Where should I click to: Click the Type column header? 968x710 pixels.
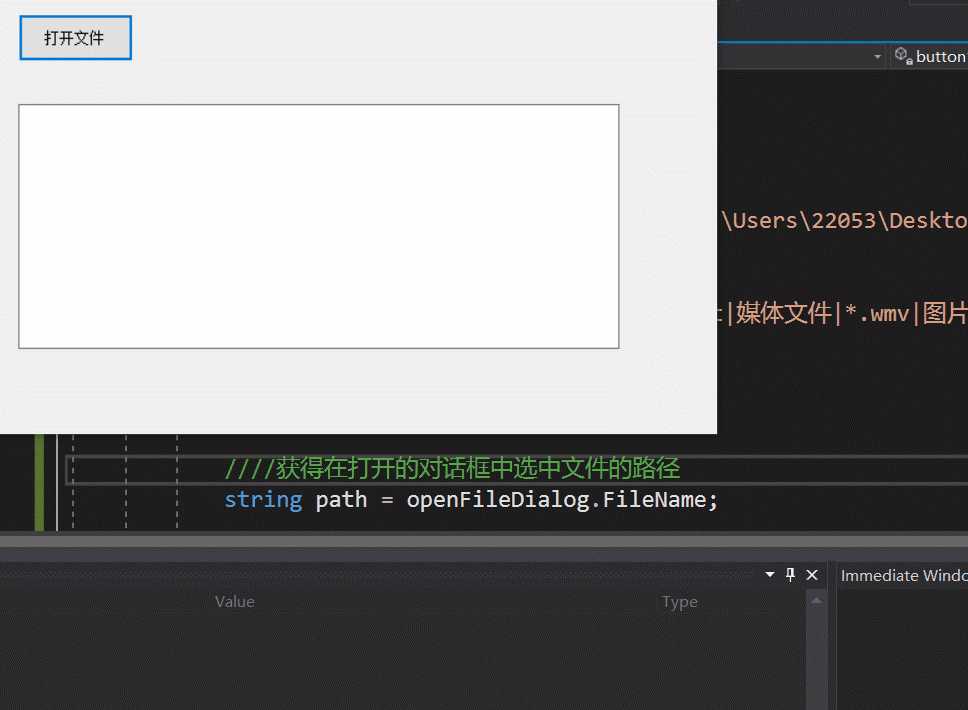tap(680, 602)
